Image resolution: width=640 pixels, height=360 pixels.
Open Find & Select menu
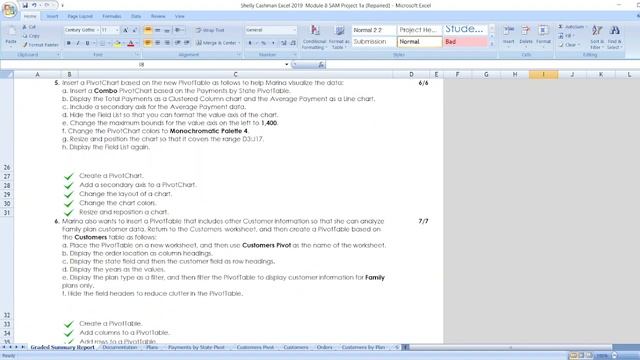(x=614, y=37)
